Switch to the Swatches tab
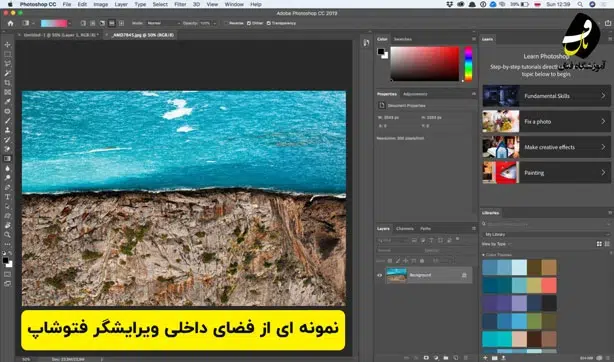This screenshot has height=362, width=614. 403,39
